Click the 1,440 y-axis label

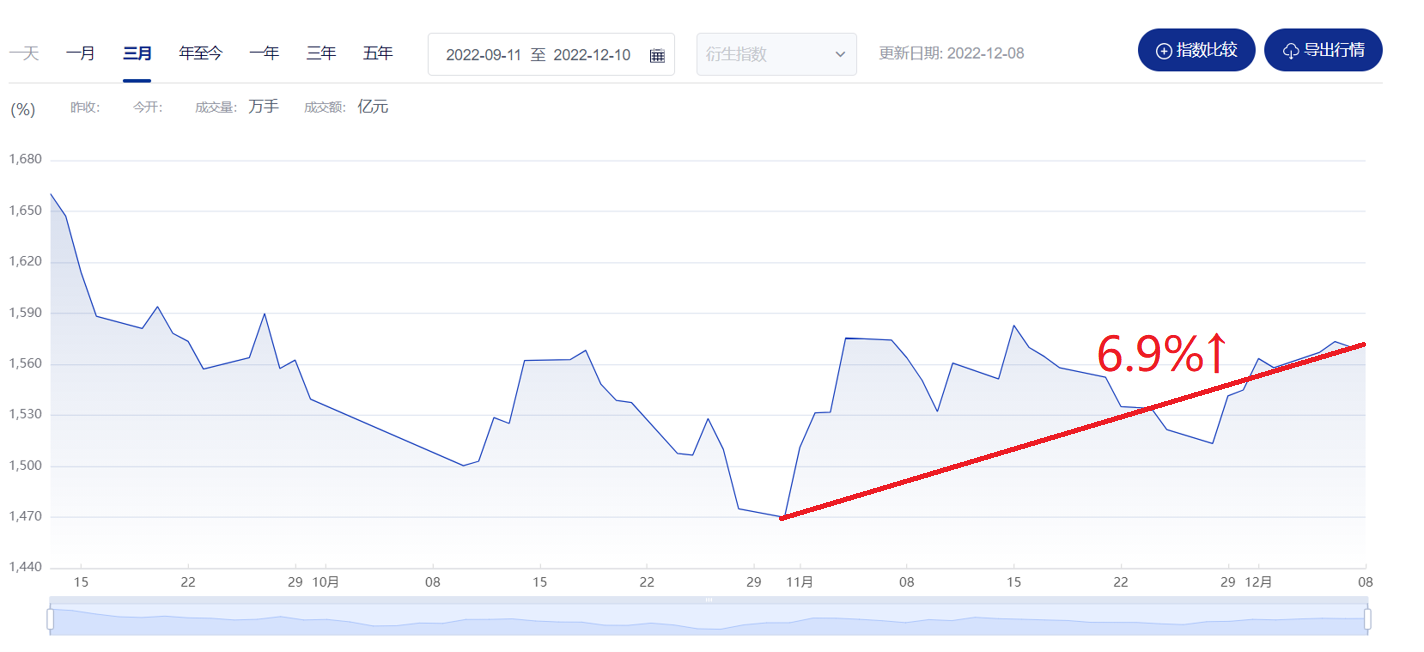[x=25, y=568]
